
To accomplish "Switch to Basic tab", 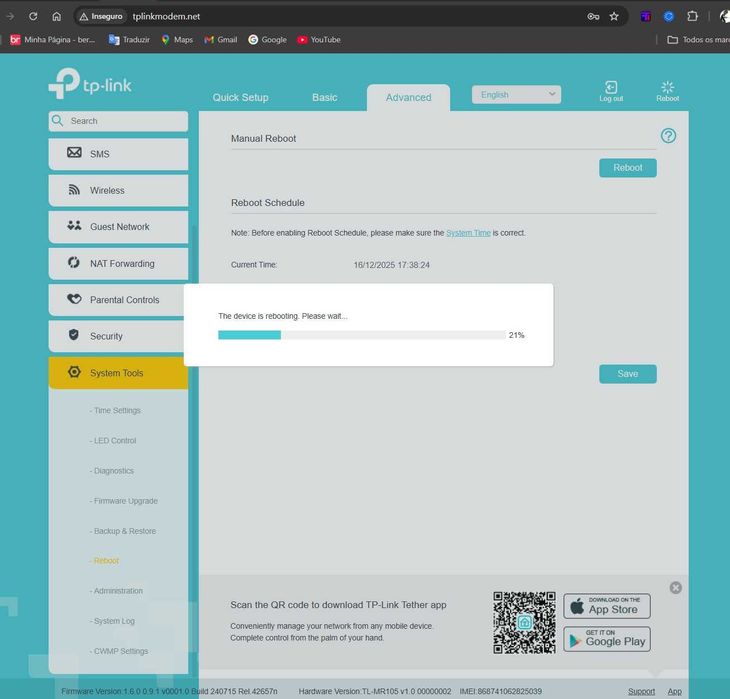I will click(x=324, y=97).
